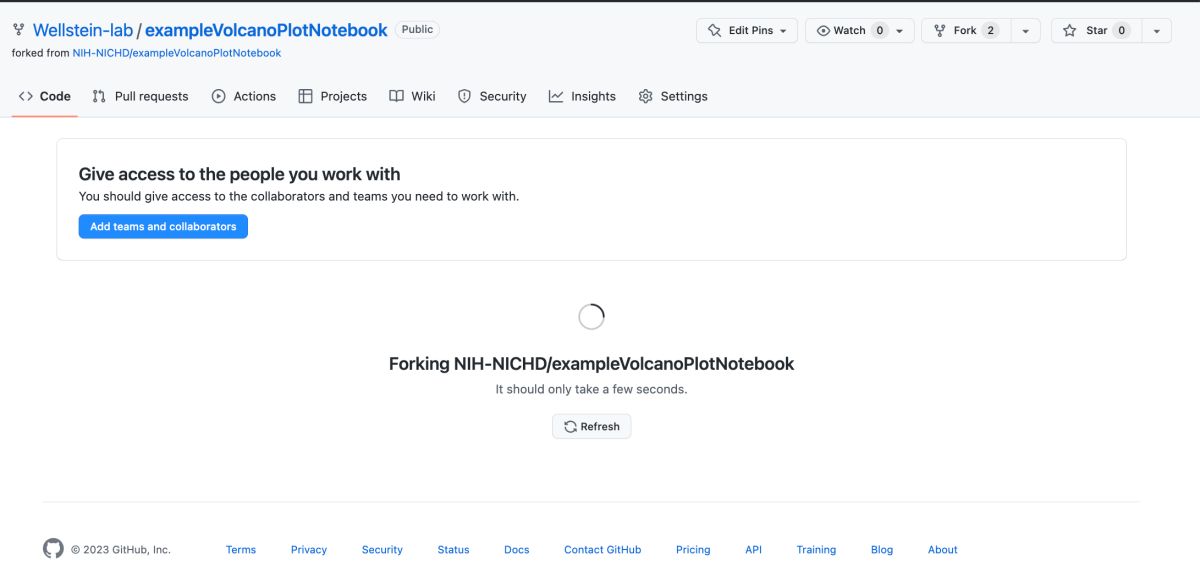This screenshot has height=566, width=1200.
Task: Click the eye icon in Watch button
Action: click(824, 31)
